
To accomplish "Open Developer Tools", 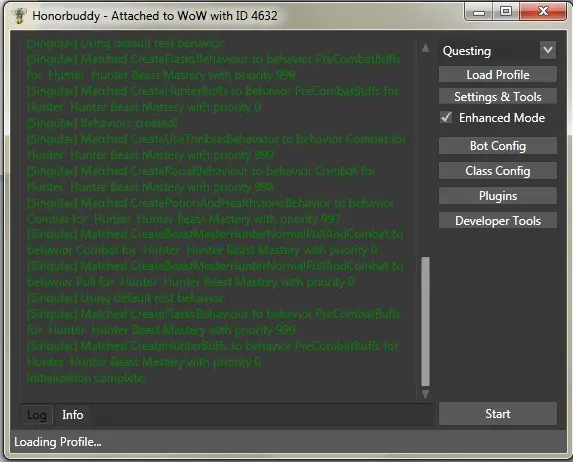I will (498, 220).
